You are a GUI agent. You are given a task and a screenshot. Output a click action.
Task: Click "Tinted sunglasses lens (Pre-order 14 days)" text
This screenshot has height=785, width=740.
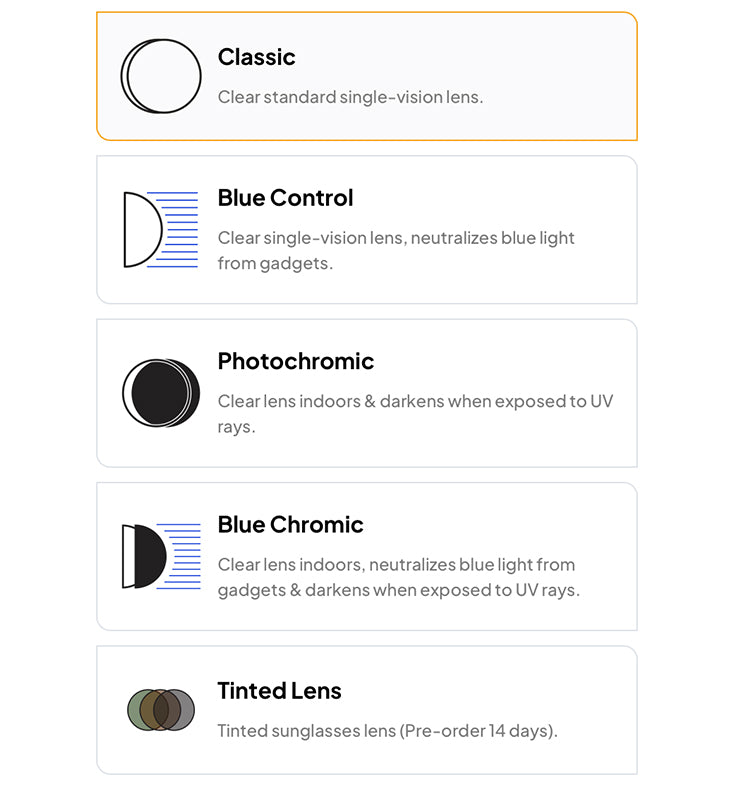coord(387,731)
